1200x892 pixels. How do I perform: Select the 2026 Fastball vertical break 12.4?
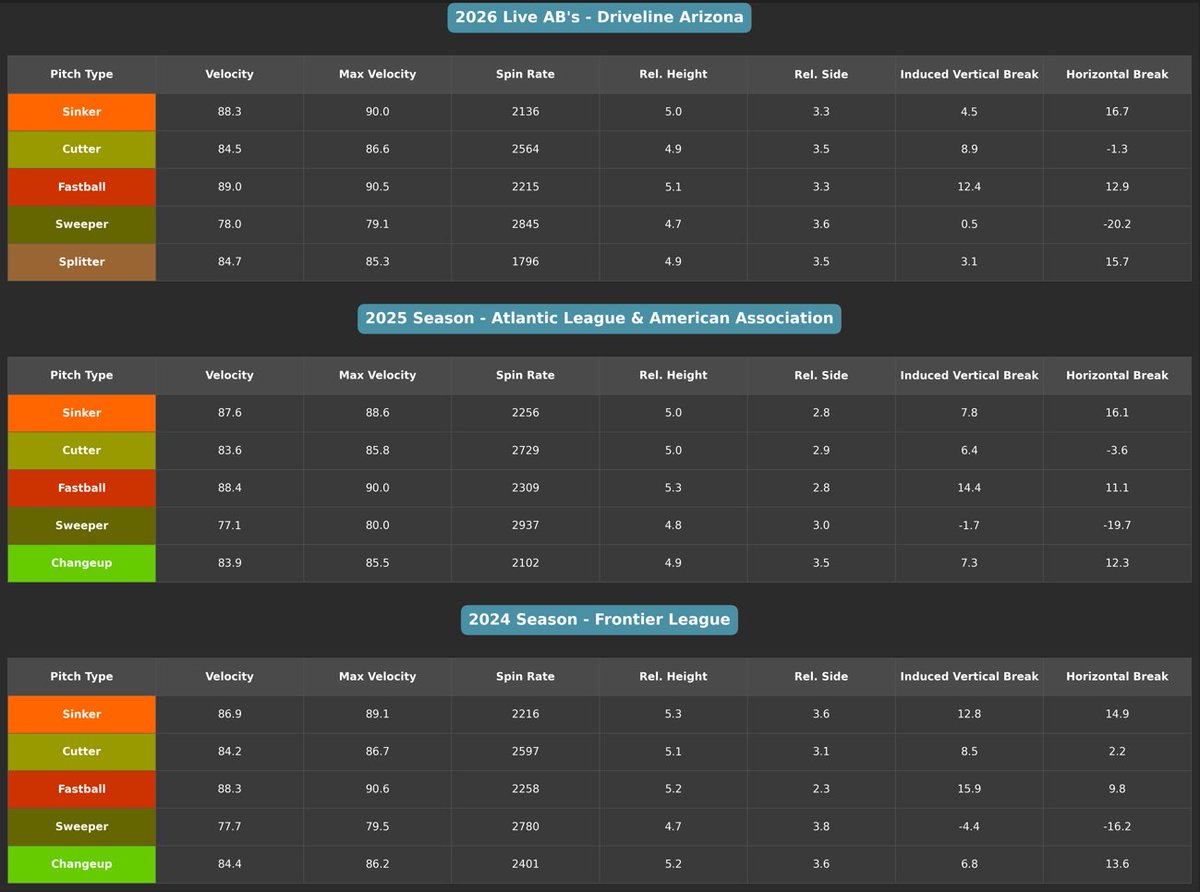pyautogui.click(x=969, y=187)
